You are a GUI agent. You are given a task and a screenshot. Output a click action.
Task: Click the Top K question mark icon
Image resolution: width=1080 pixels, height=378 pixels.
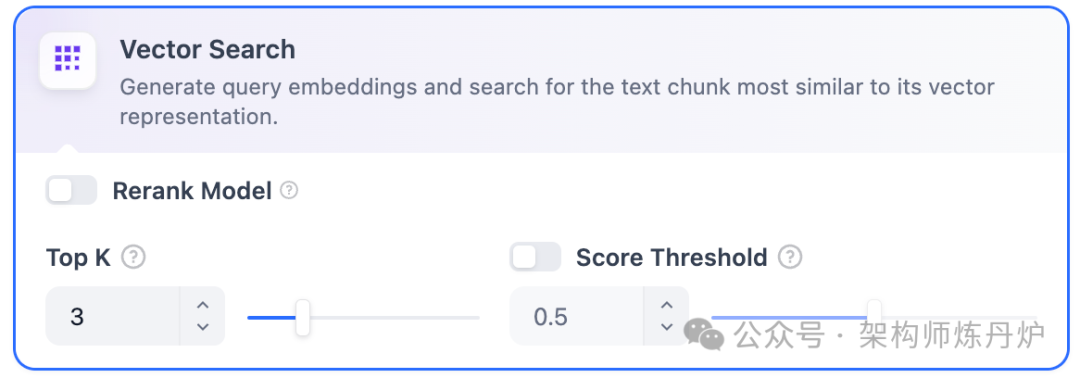tap(134, 258)
